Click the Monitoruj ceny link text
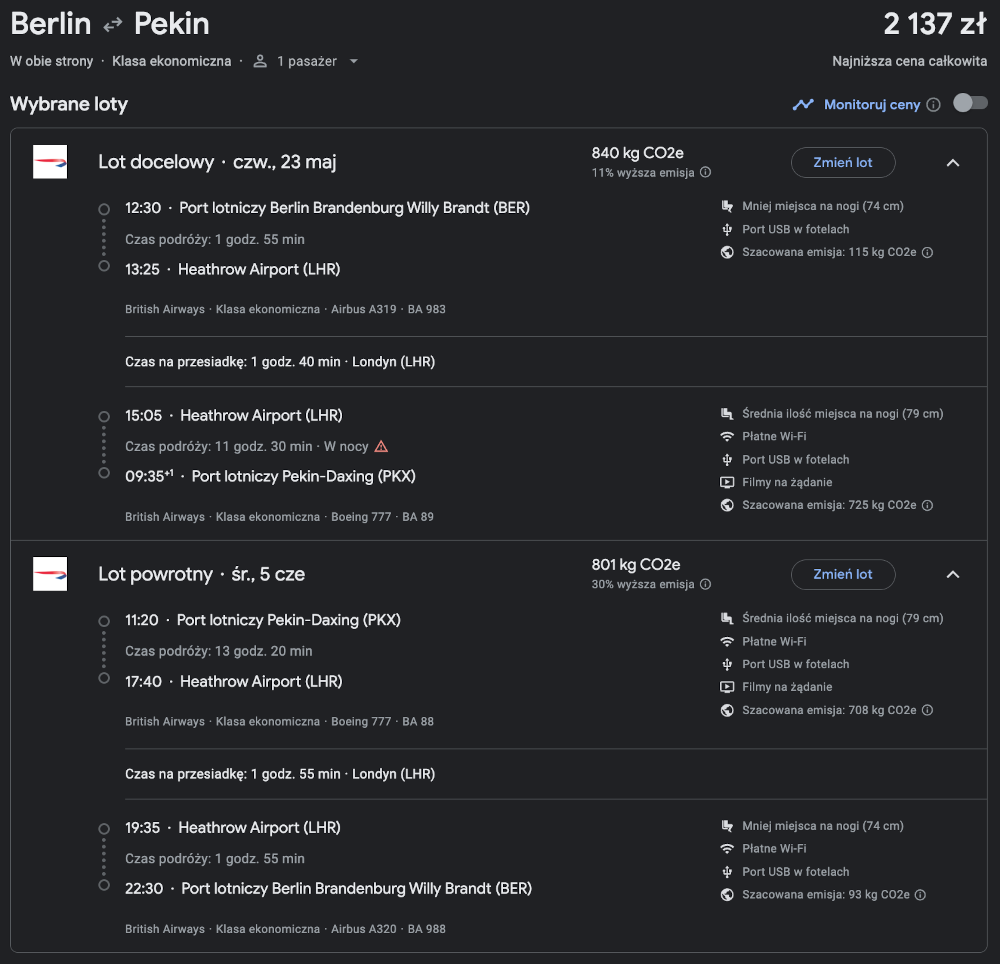This screenshot has width=1000, height=964. click(872, 105)
